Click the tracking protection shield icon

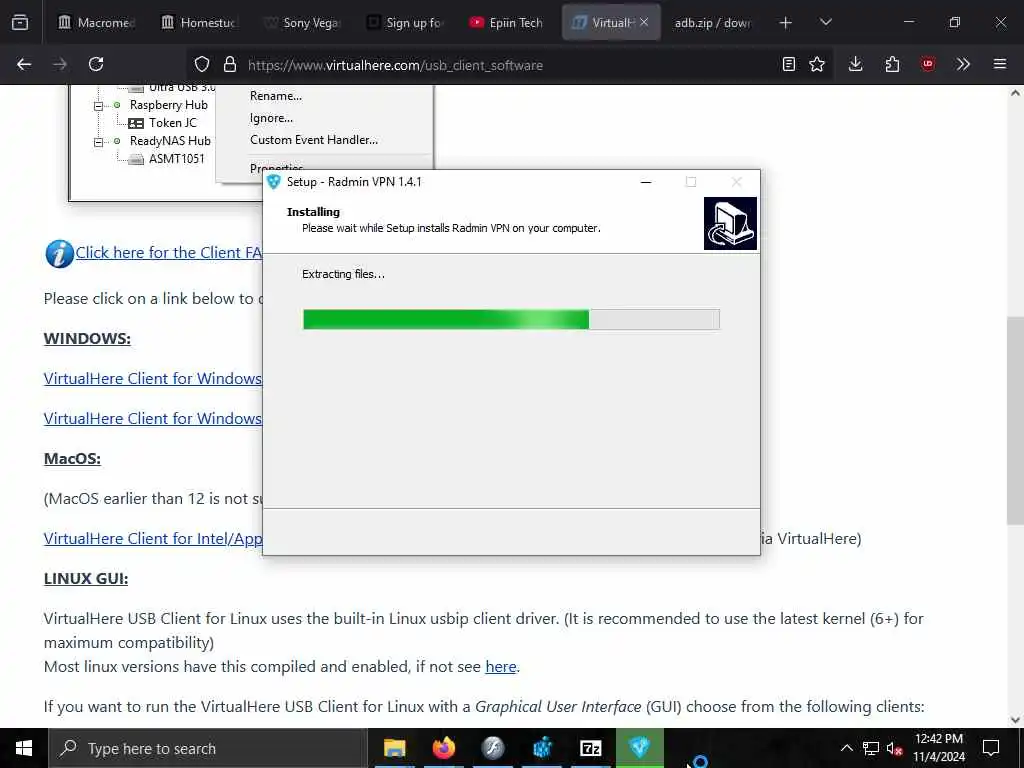(x=202, y=65)
